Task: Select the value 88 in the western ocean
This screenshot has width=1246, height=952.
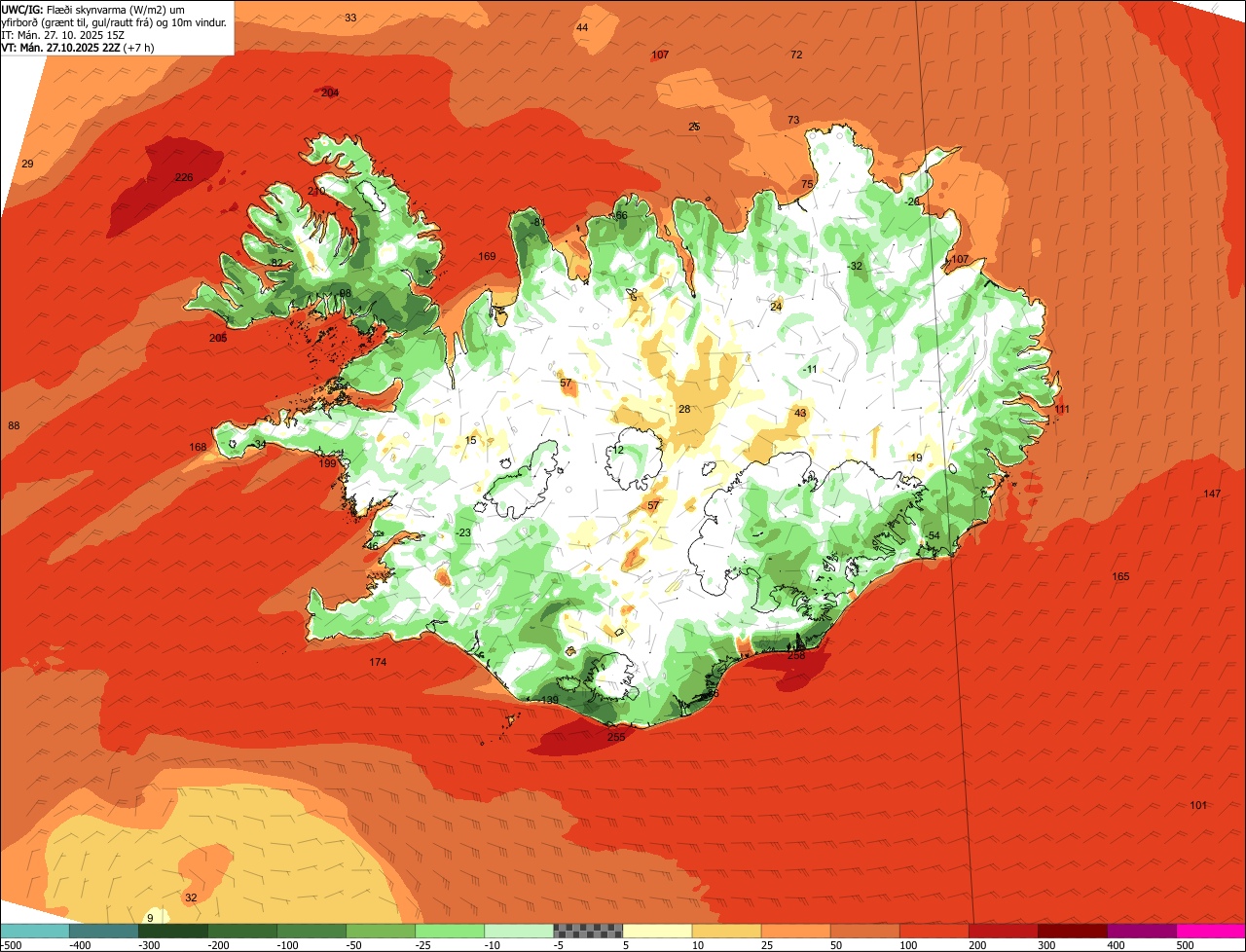Action: click(14, 425)
